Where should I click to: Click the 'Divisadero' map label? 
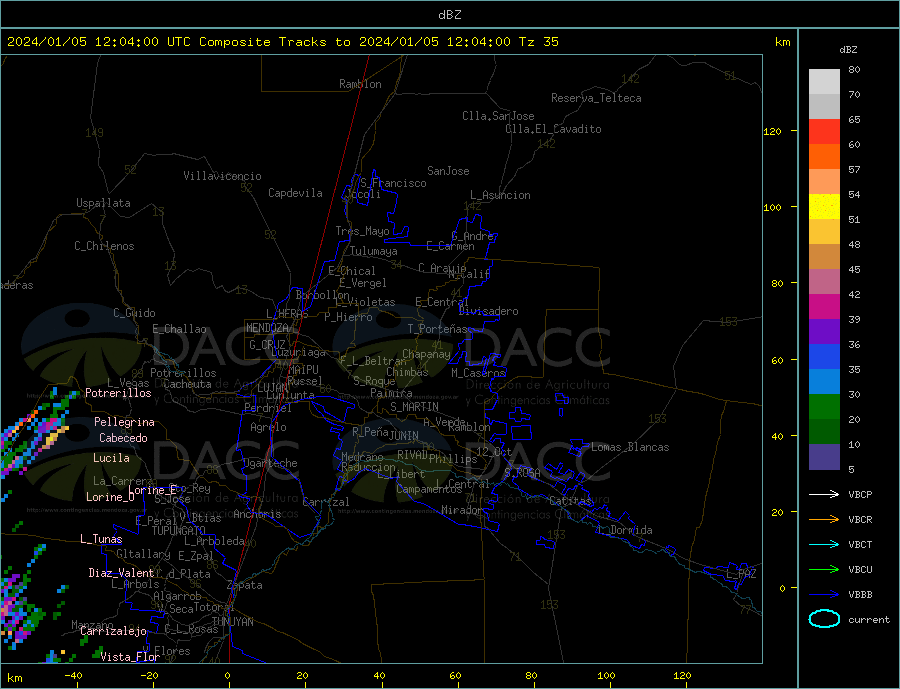[x=488, y=311]
